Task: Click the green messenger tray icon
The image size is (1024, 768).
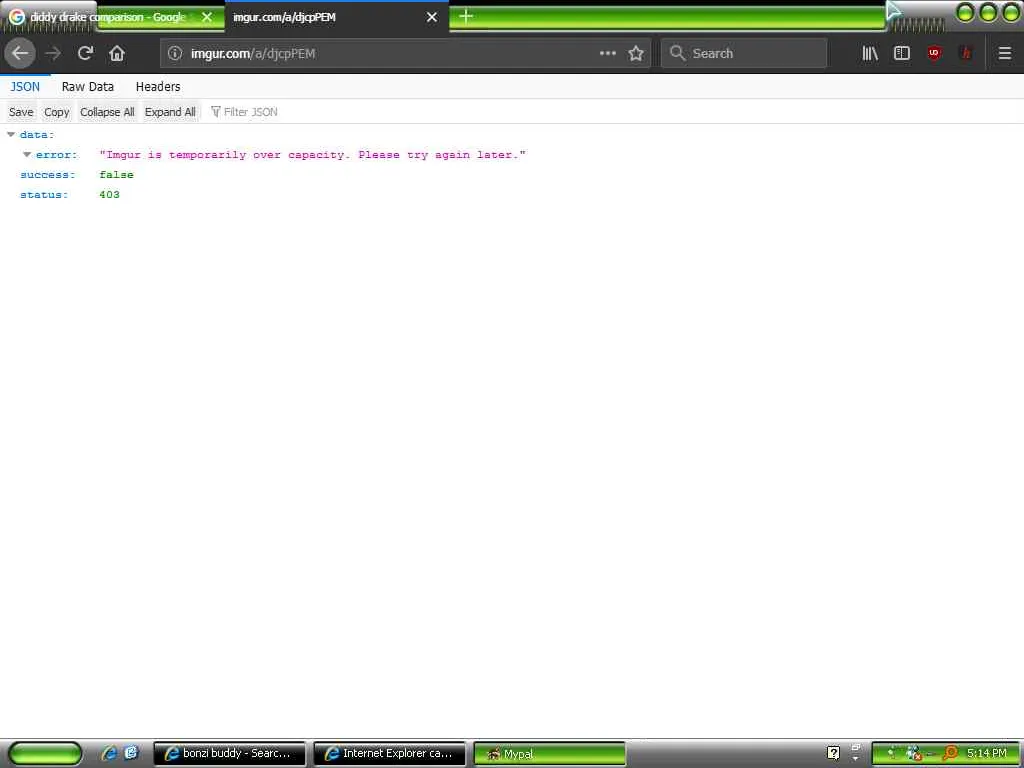Action: (892, 753)
